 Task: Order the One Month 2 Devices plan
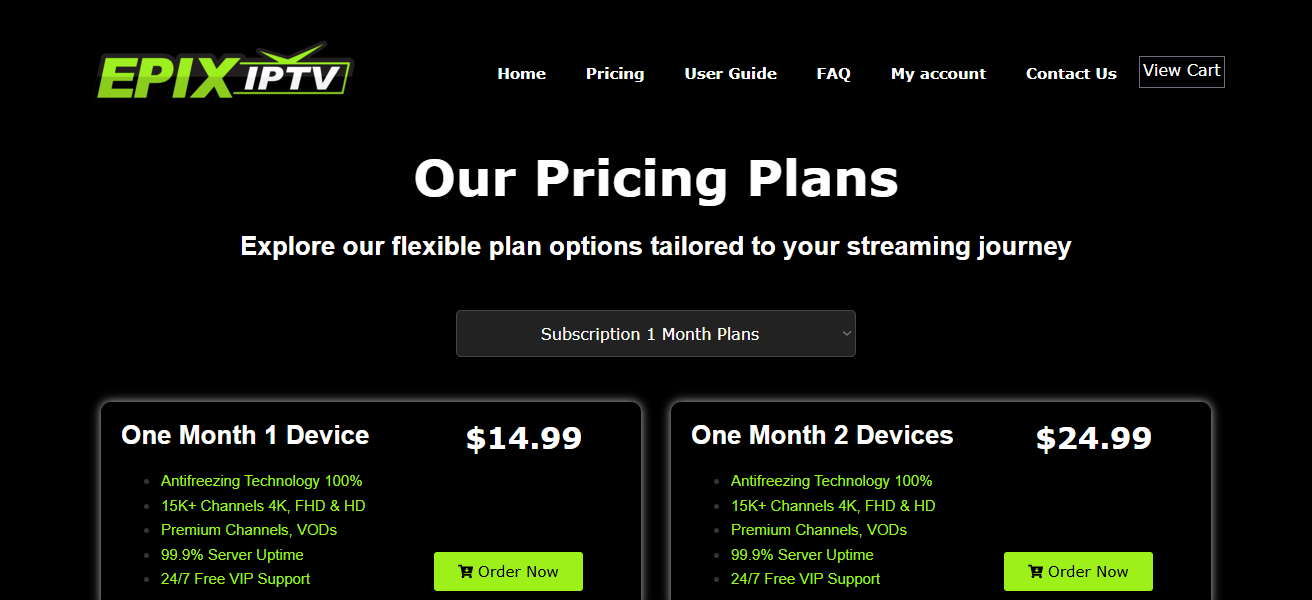point(1078,572)
